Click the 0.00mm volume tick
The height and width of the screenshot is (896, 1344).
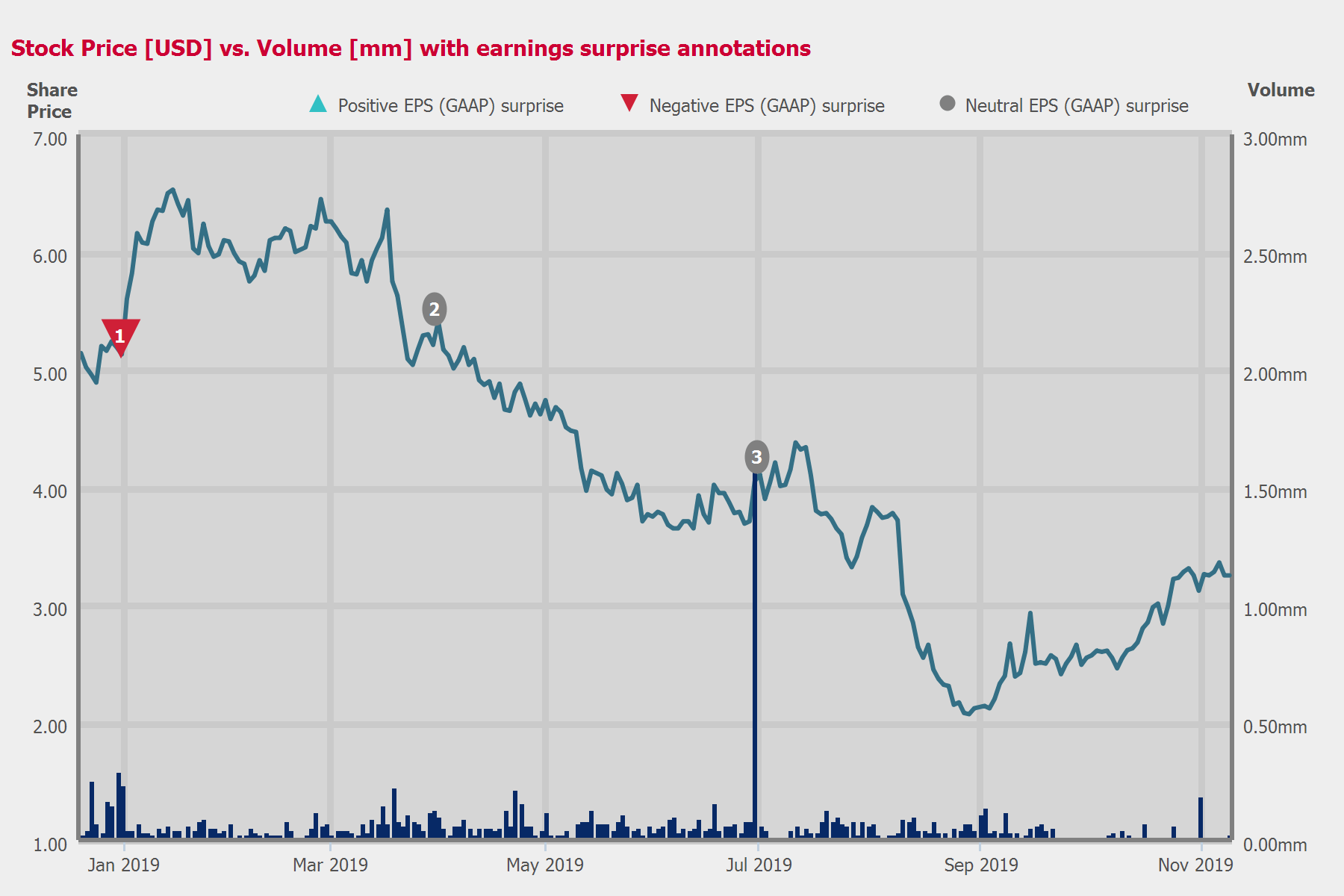pyautogui.click(x=1275, y=845)
